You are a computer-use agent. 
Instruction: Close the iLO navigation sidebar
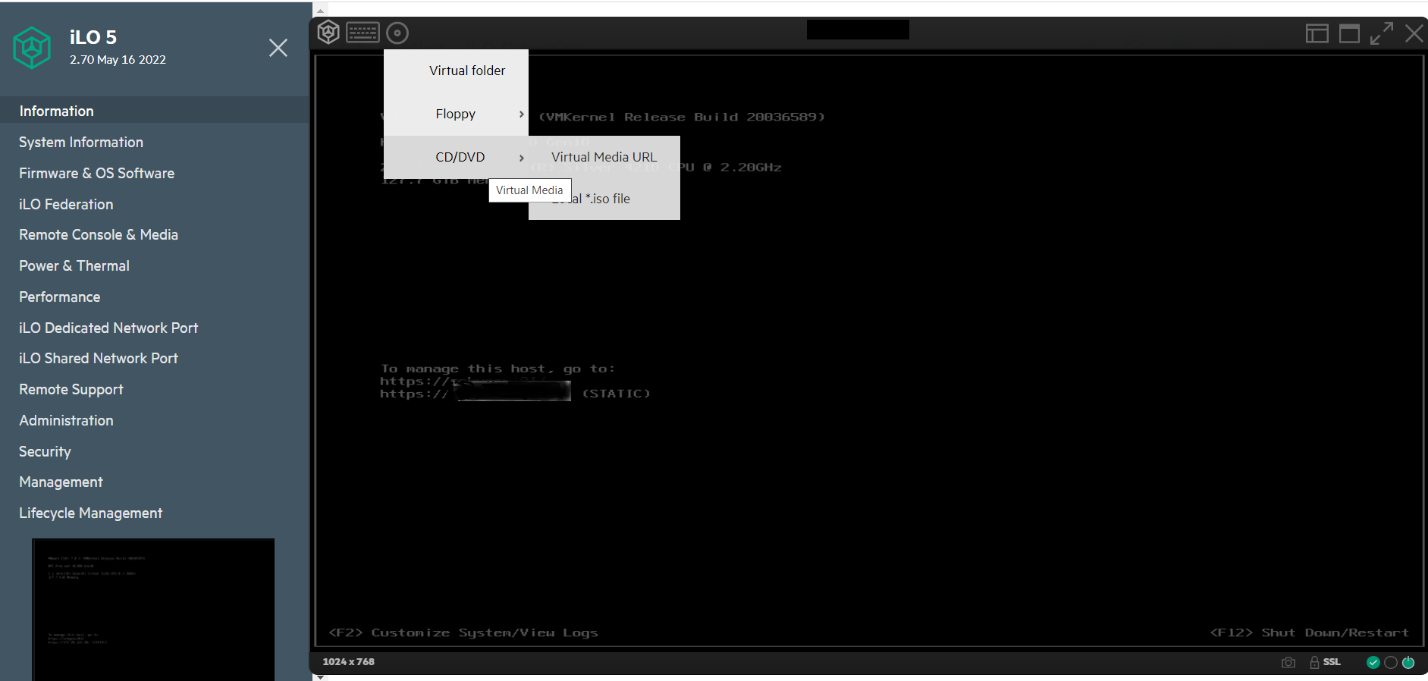(x=278, y=47)
